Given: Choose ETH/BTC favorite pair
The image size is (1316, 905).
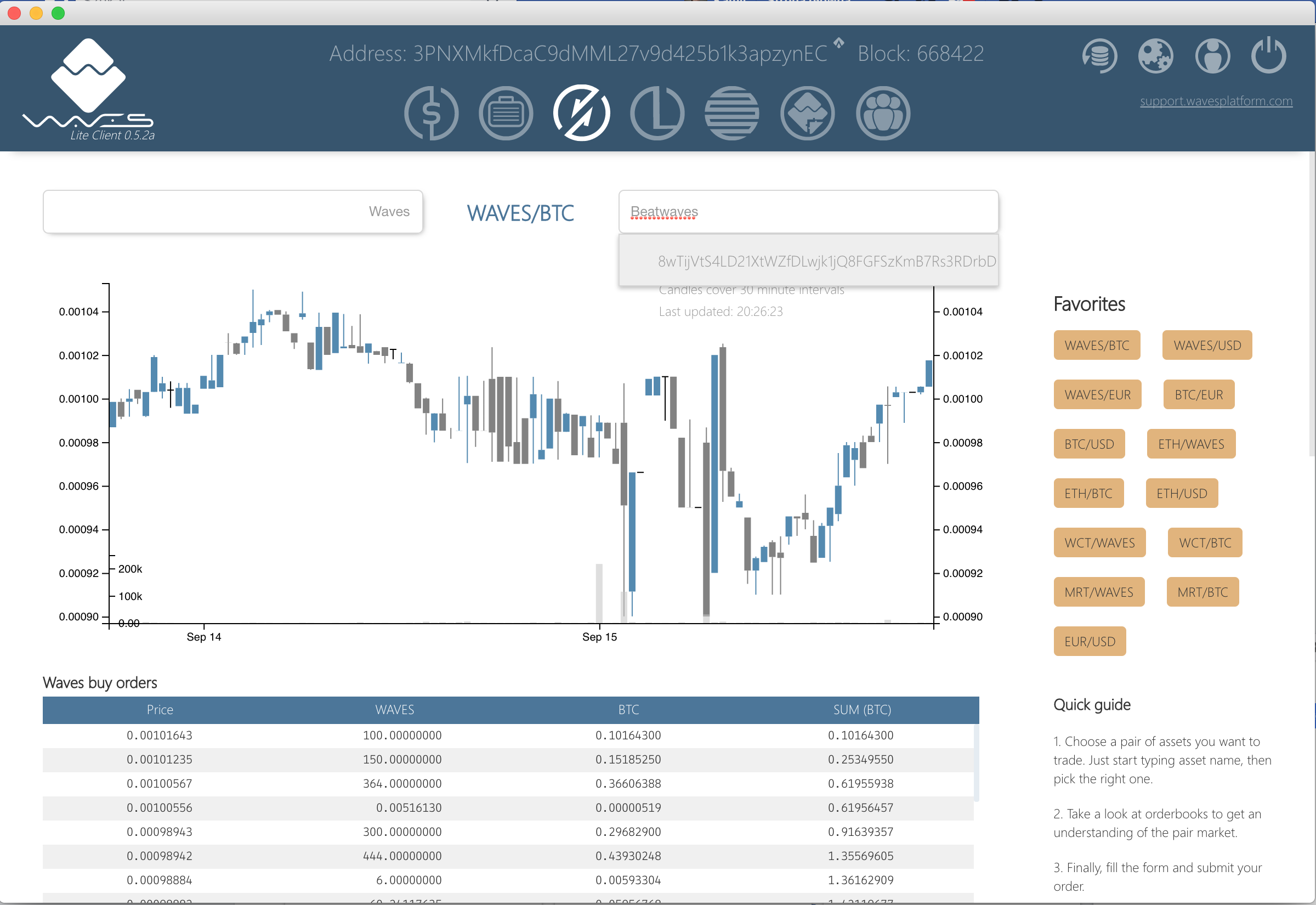Looking at the screenshot, I should tap(1088, 493).
